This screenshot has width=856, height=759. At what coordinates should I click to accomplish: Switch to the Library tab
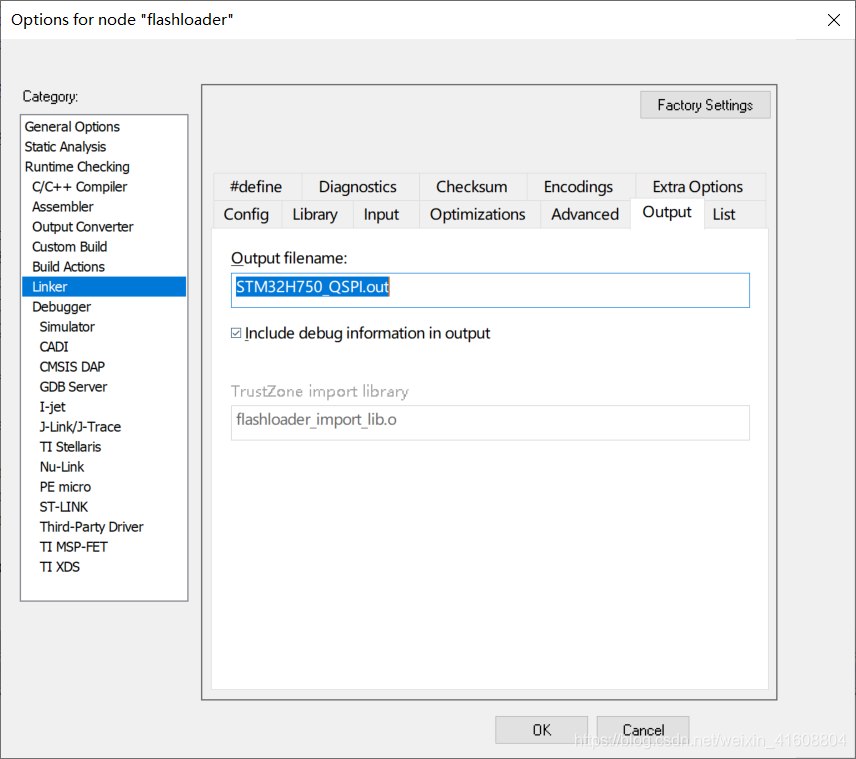(315, 214)
